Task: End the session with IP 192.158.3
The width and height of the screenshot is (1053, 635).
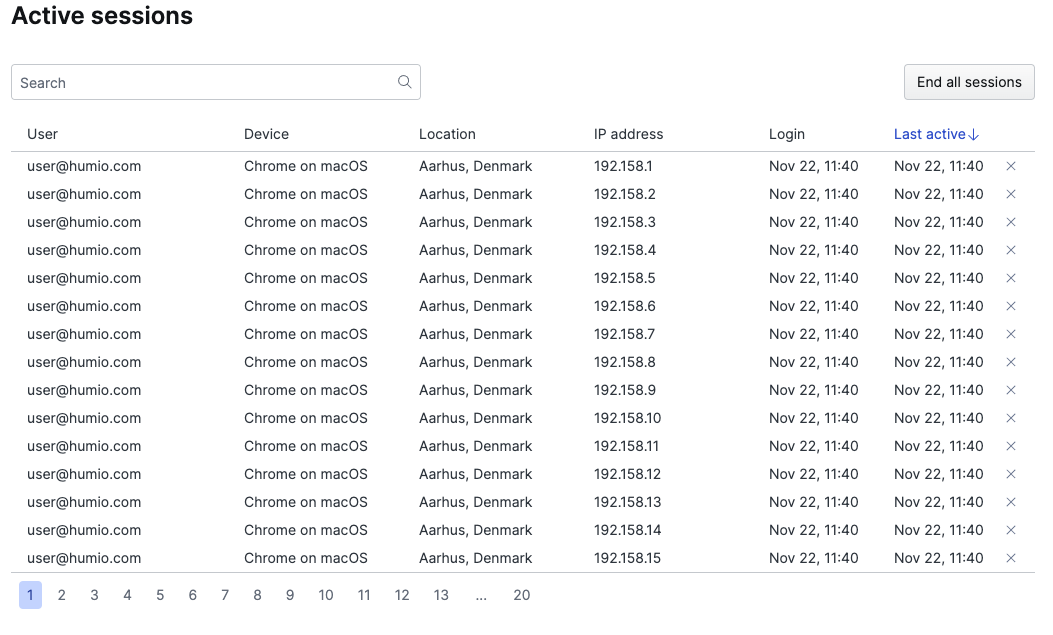Action: pos(1011,222)
